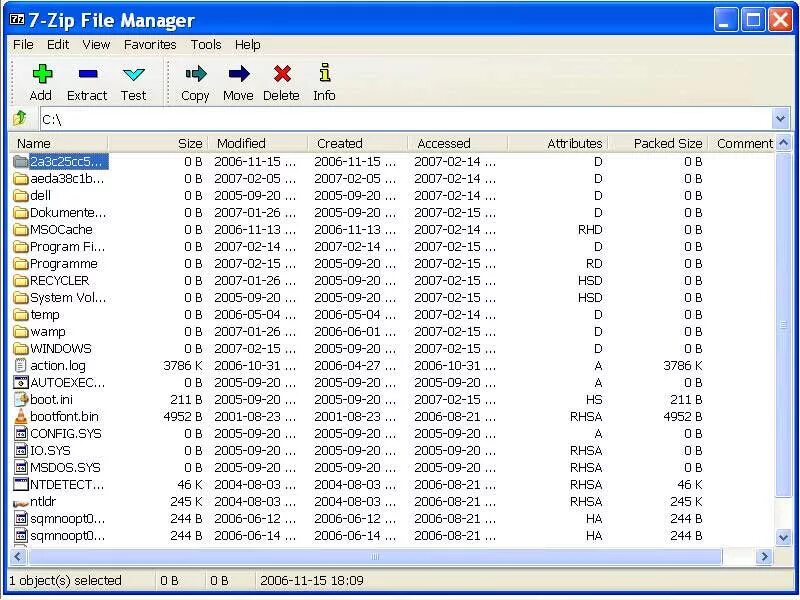Select the MSOCache folder icon
This screenshot has height=600, width=800.
(21, 230)
